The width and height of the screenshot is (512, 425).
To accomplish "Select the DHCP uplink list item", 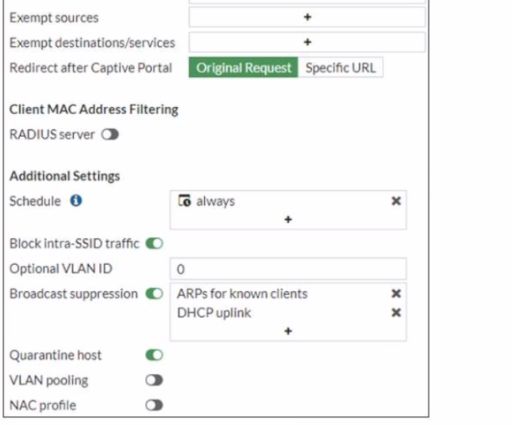I will [214, 313].
